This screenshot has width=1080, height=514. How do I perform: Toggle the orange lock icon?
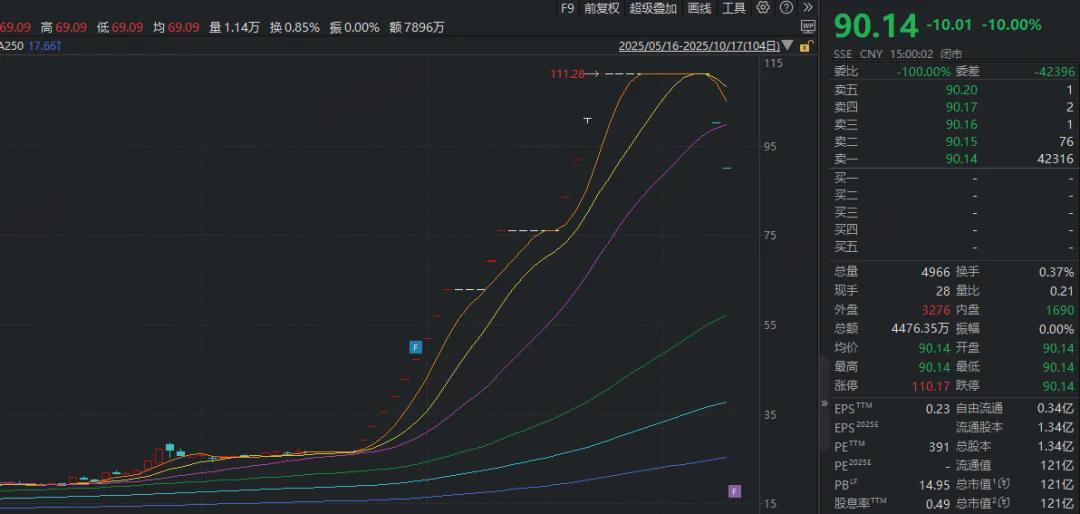click(805, 46)
